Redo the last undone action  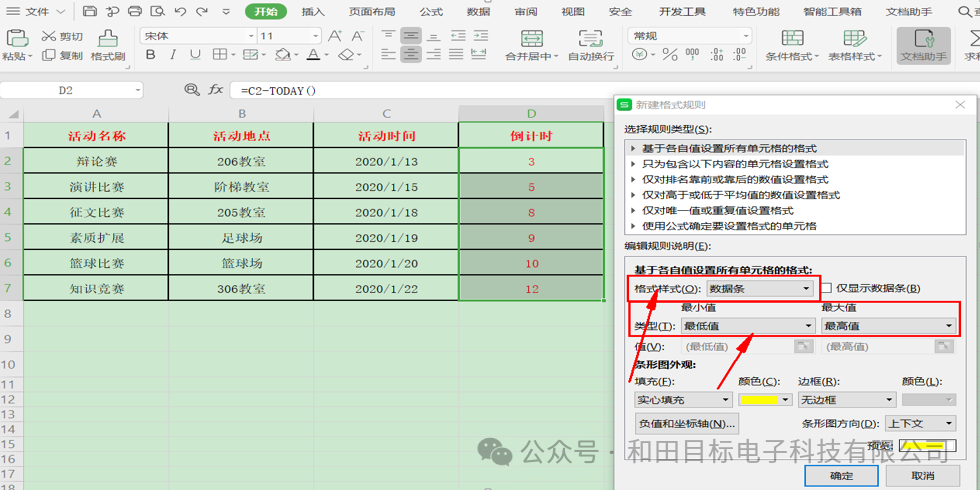click(201, 11)
